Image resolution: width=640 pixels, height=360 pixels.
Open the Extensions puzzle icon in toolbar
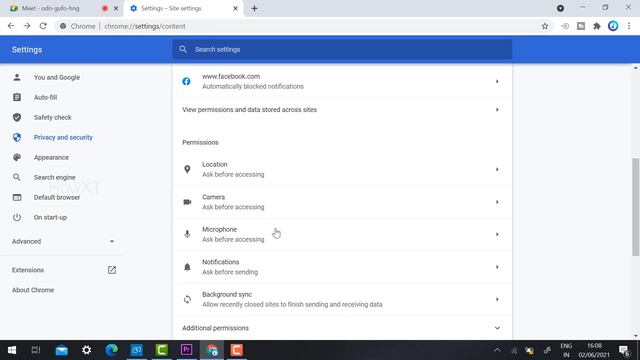pyautogui.click(x=597, y=26)
